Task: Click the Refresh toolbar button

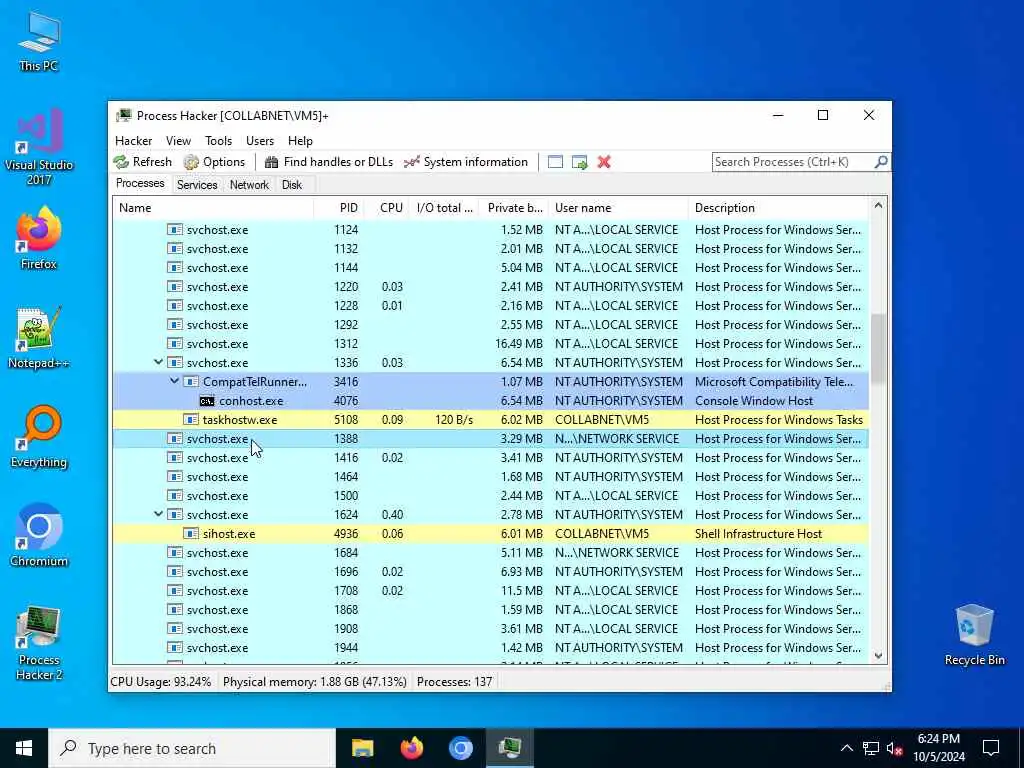Action: (x=142, y=162)
